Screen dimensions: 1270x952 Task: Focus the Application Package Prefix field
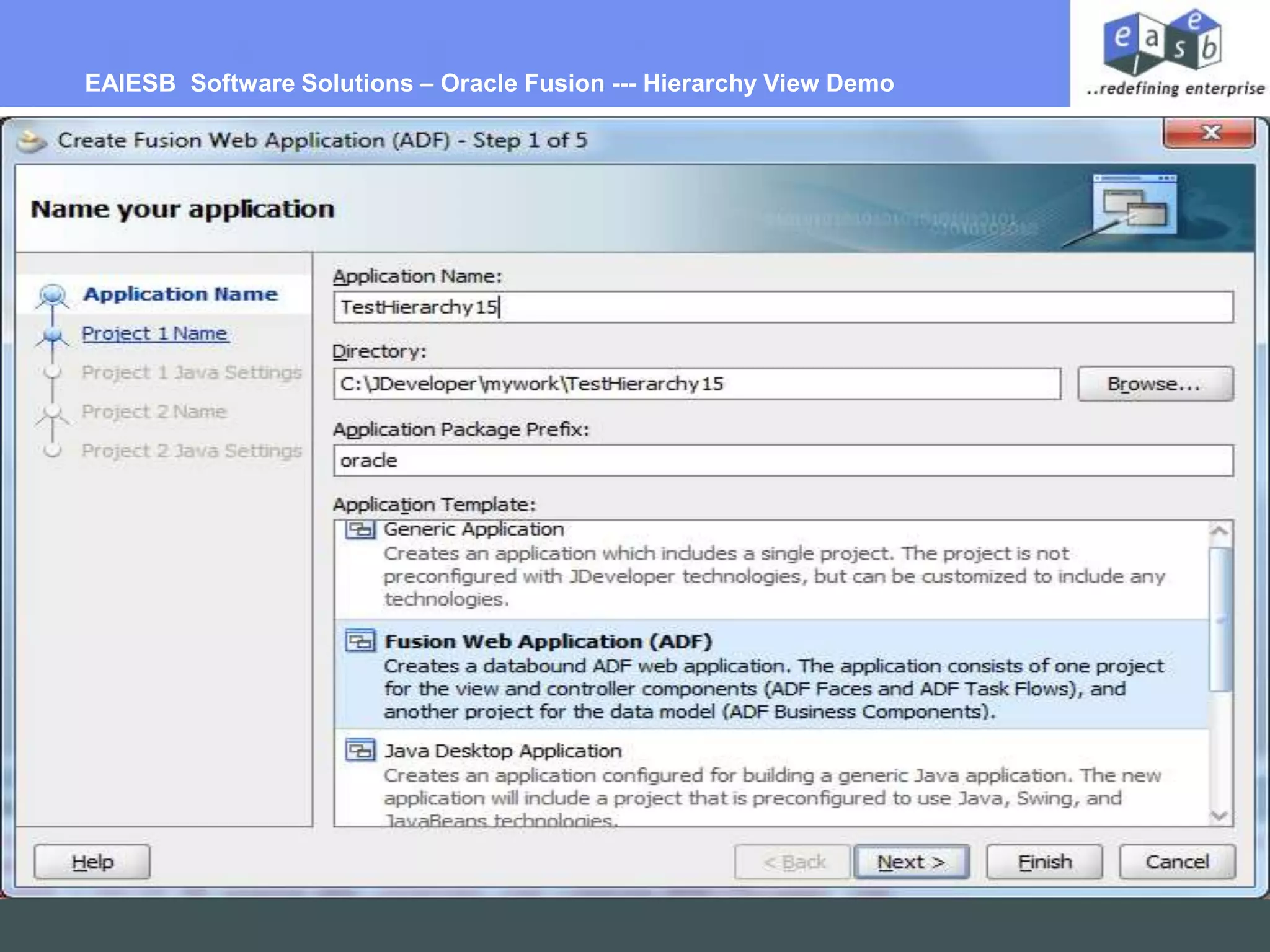783,461
